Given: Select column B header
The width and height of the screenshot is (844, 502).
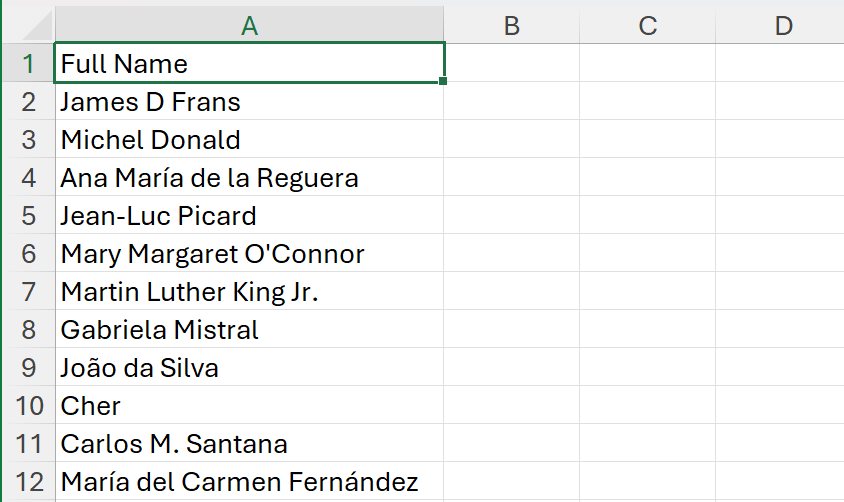Looking at the screenshot, I should [511, 26].
